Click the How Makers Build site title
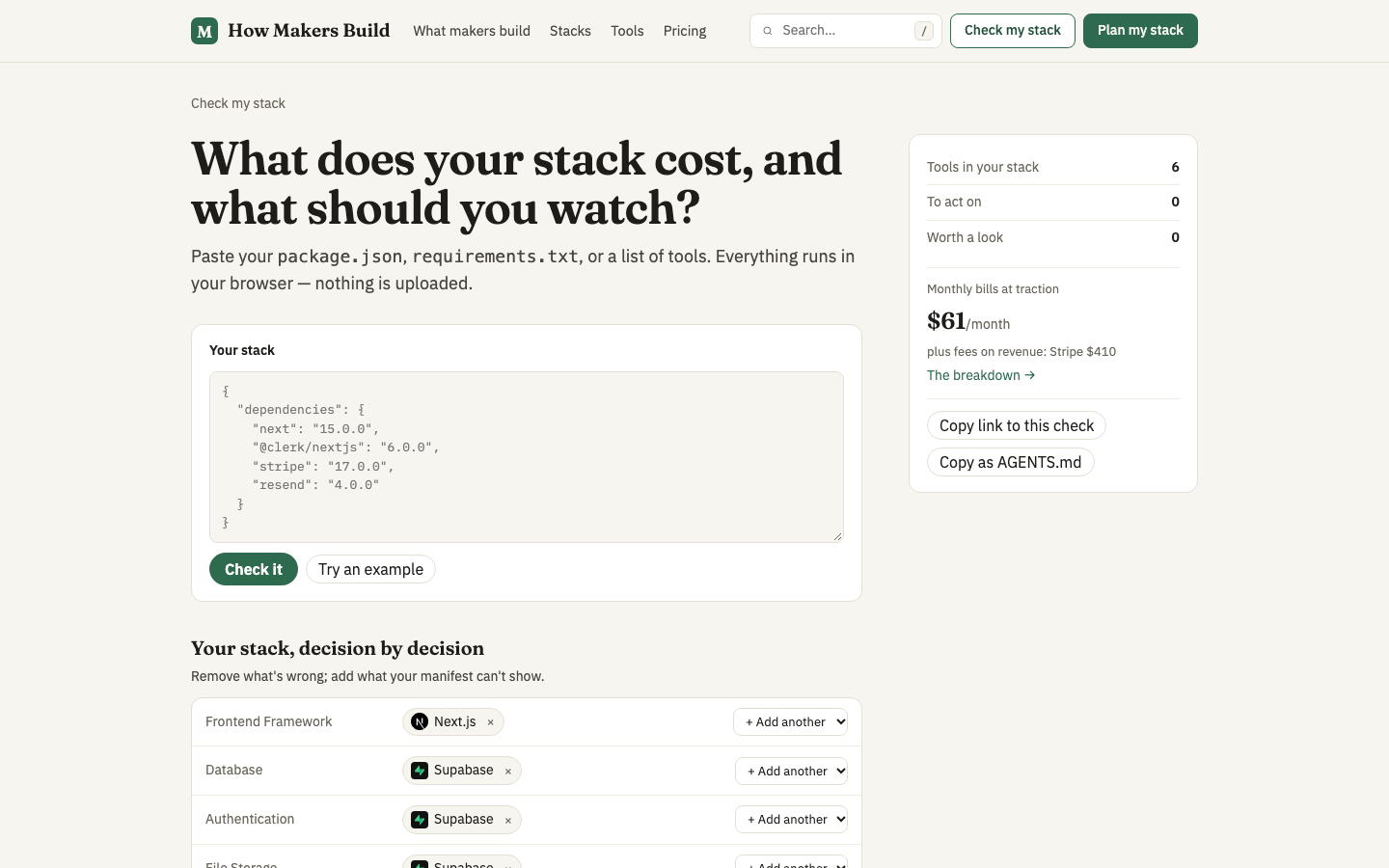This screenshot has width=1389, height=868. [309, 31]
